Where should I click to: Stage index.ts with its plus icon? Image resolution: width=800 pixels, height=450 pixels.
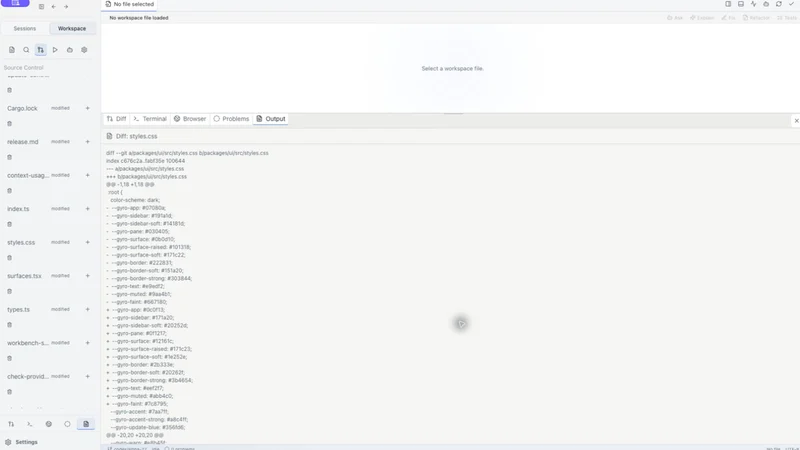[x=87, y=209]
